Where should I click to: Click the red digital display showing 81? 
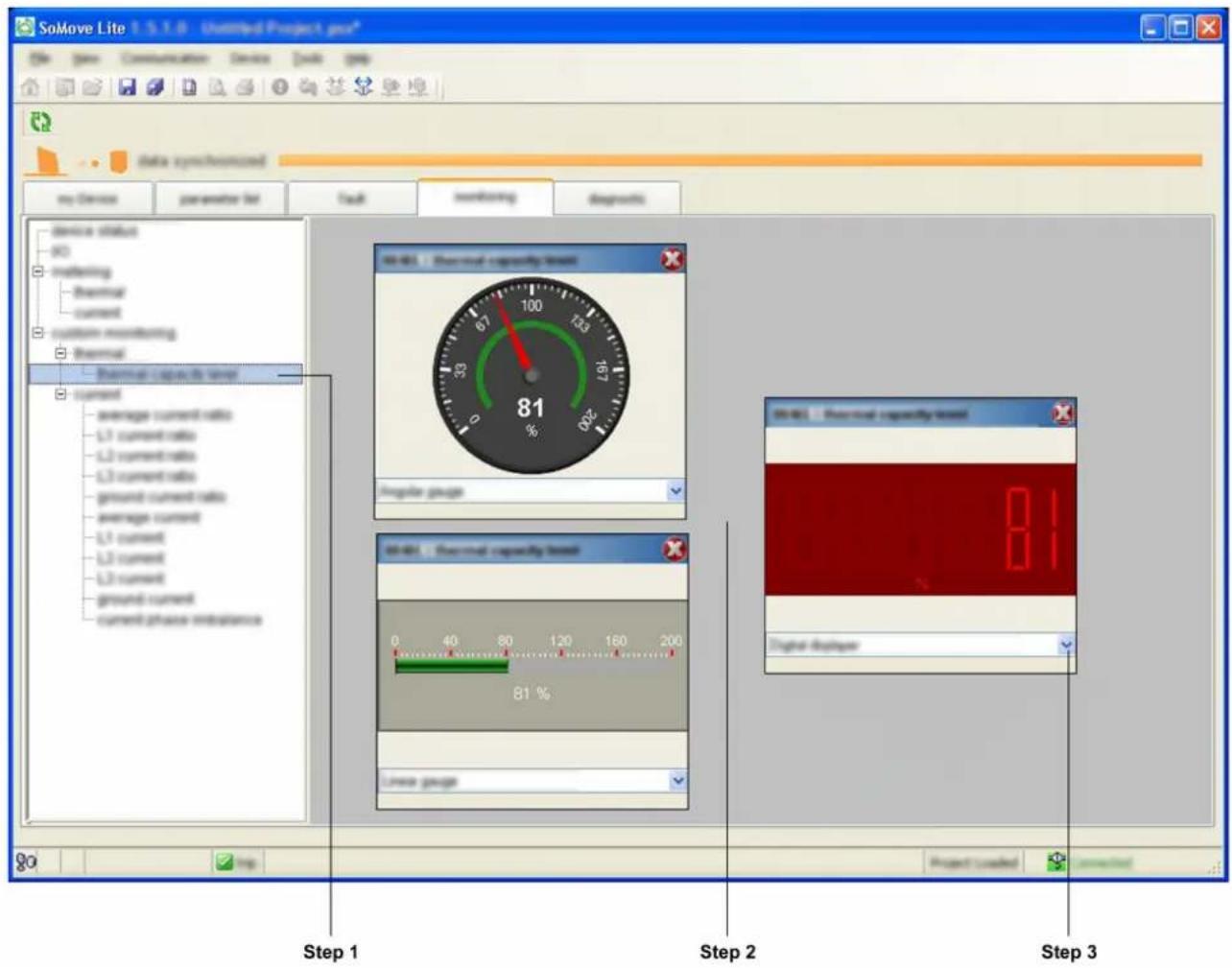920,530
